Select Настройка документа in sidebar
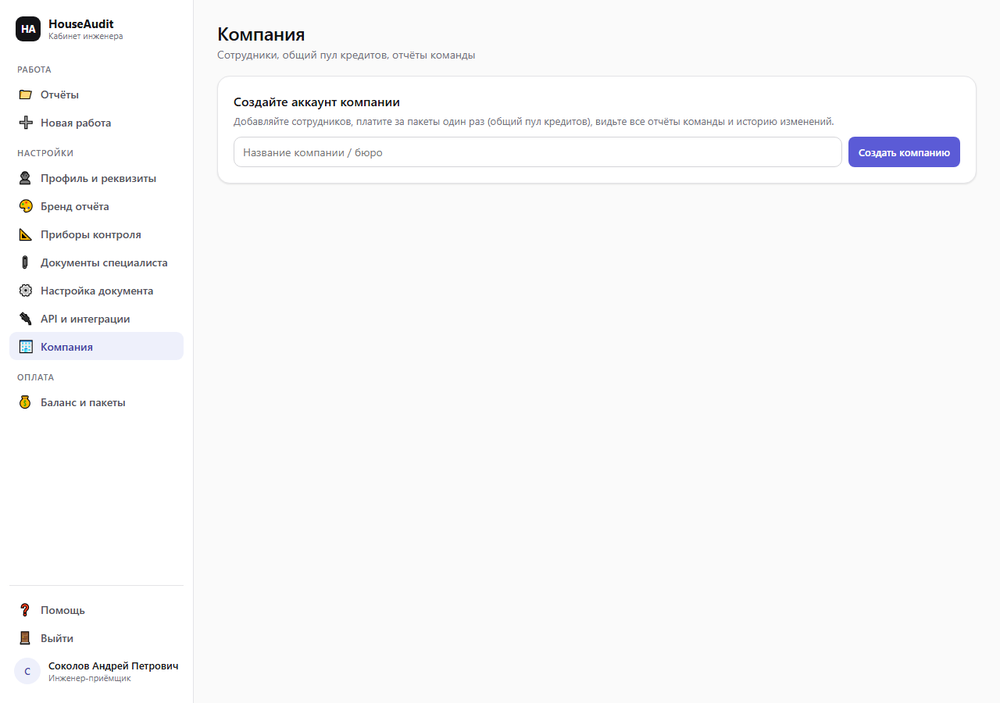The height and width of the screenshot is (703, 1000). point(96,290)
